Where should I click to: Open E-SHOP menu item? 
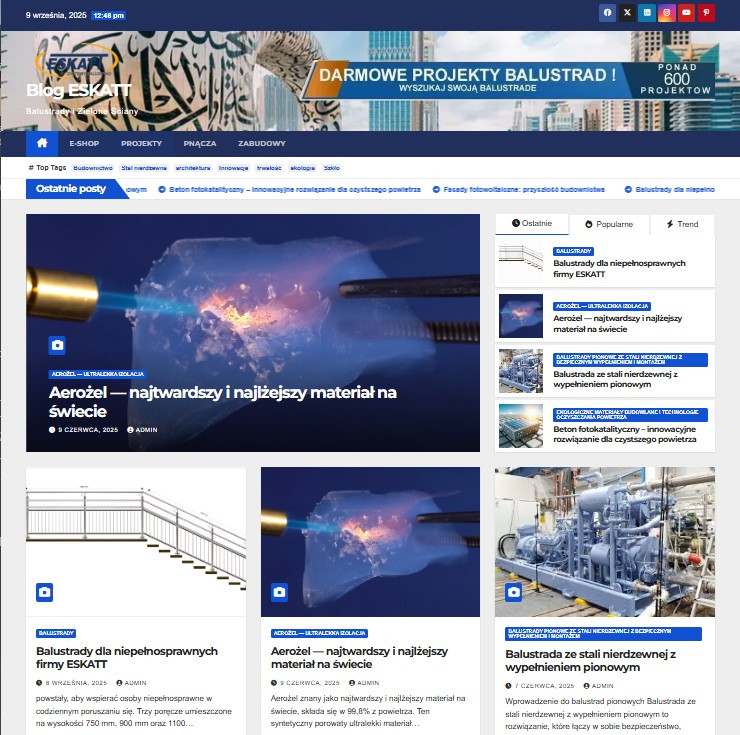coord(84,144)
